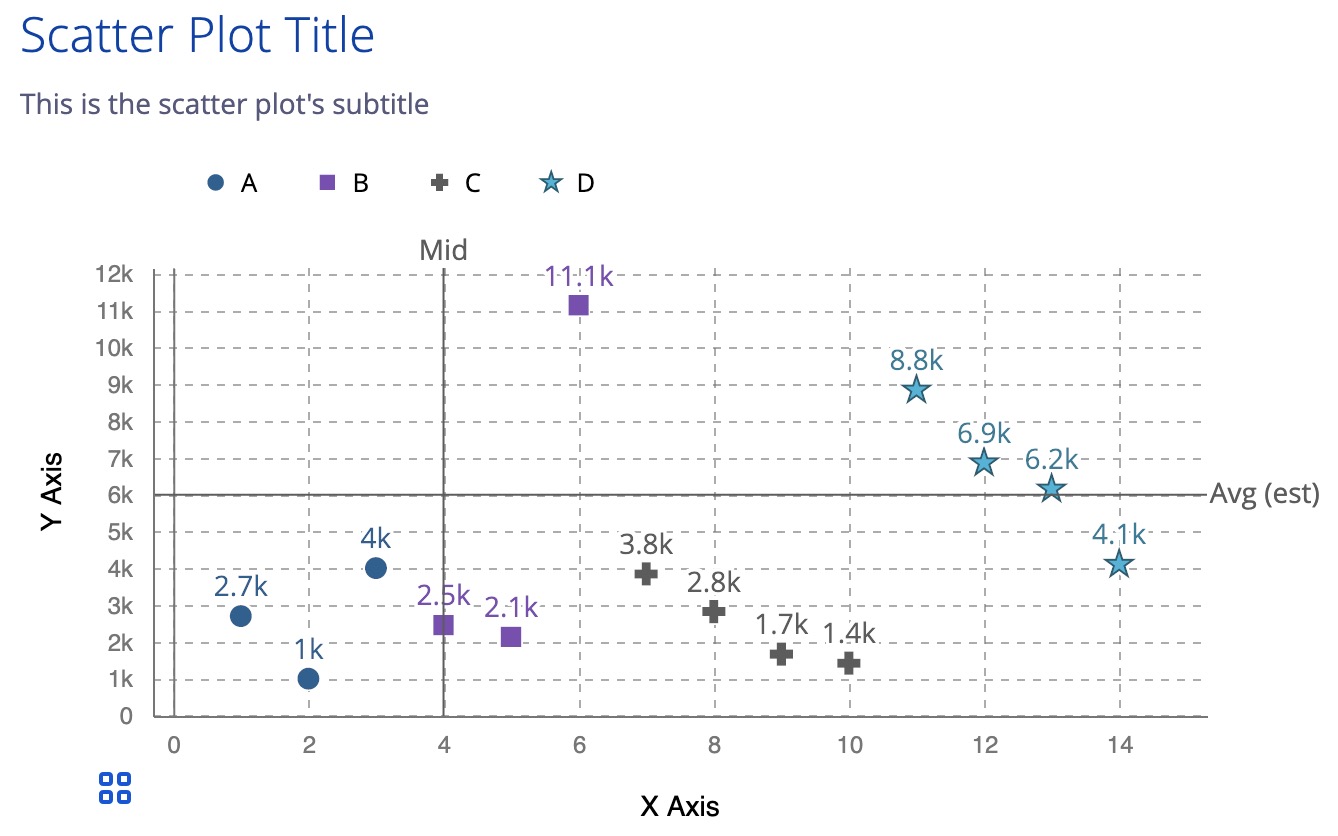Click the 6.9k star marker
This screenshot has height=836, width=1338.
(984, 462)
